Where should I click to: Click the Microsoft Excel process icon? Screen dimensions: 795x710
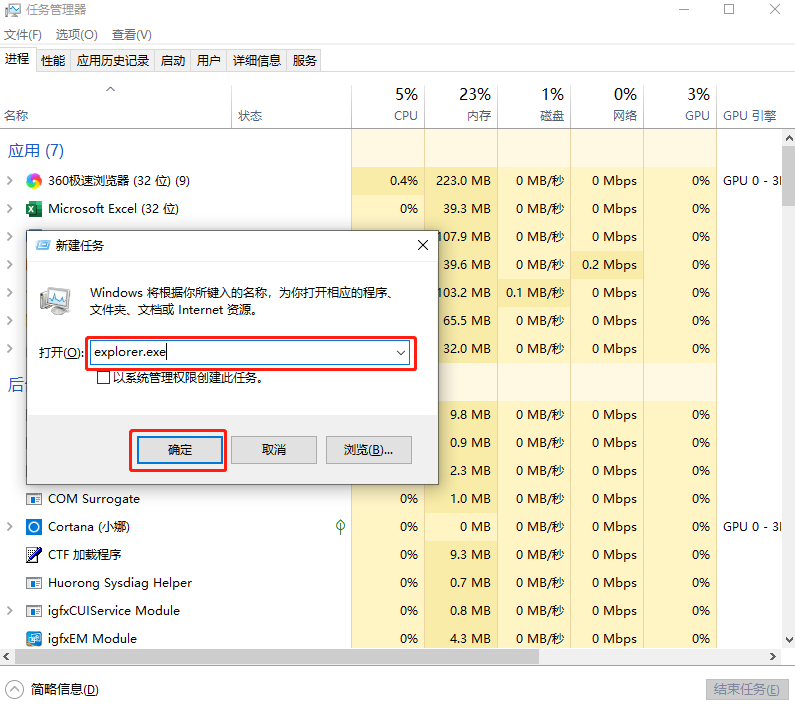pyautogui.click(x=33, y=209)
